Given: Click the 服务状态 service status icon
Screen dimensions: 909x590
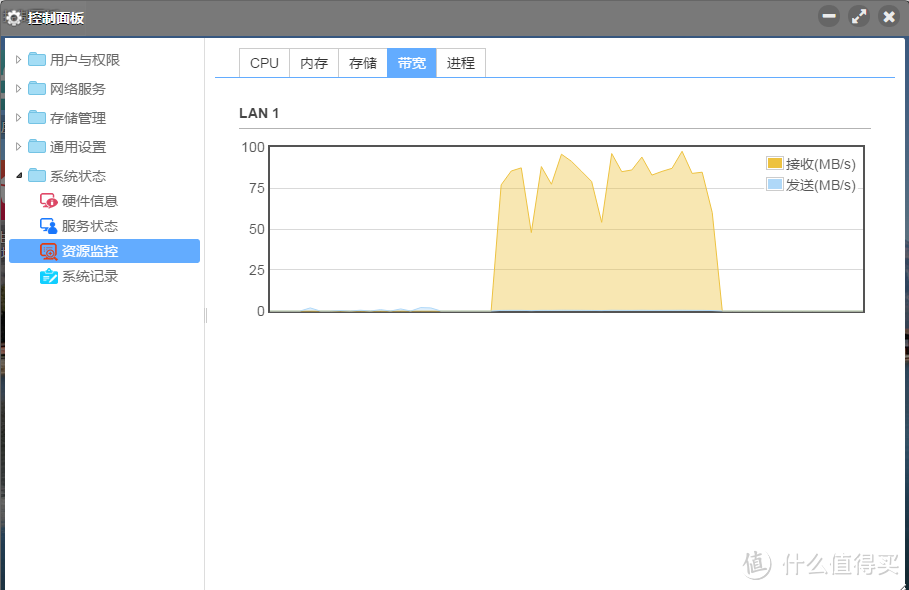Looking at the screenshot, I should click(x=49, y=225).
